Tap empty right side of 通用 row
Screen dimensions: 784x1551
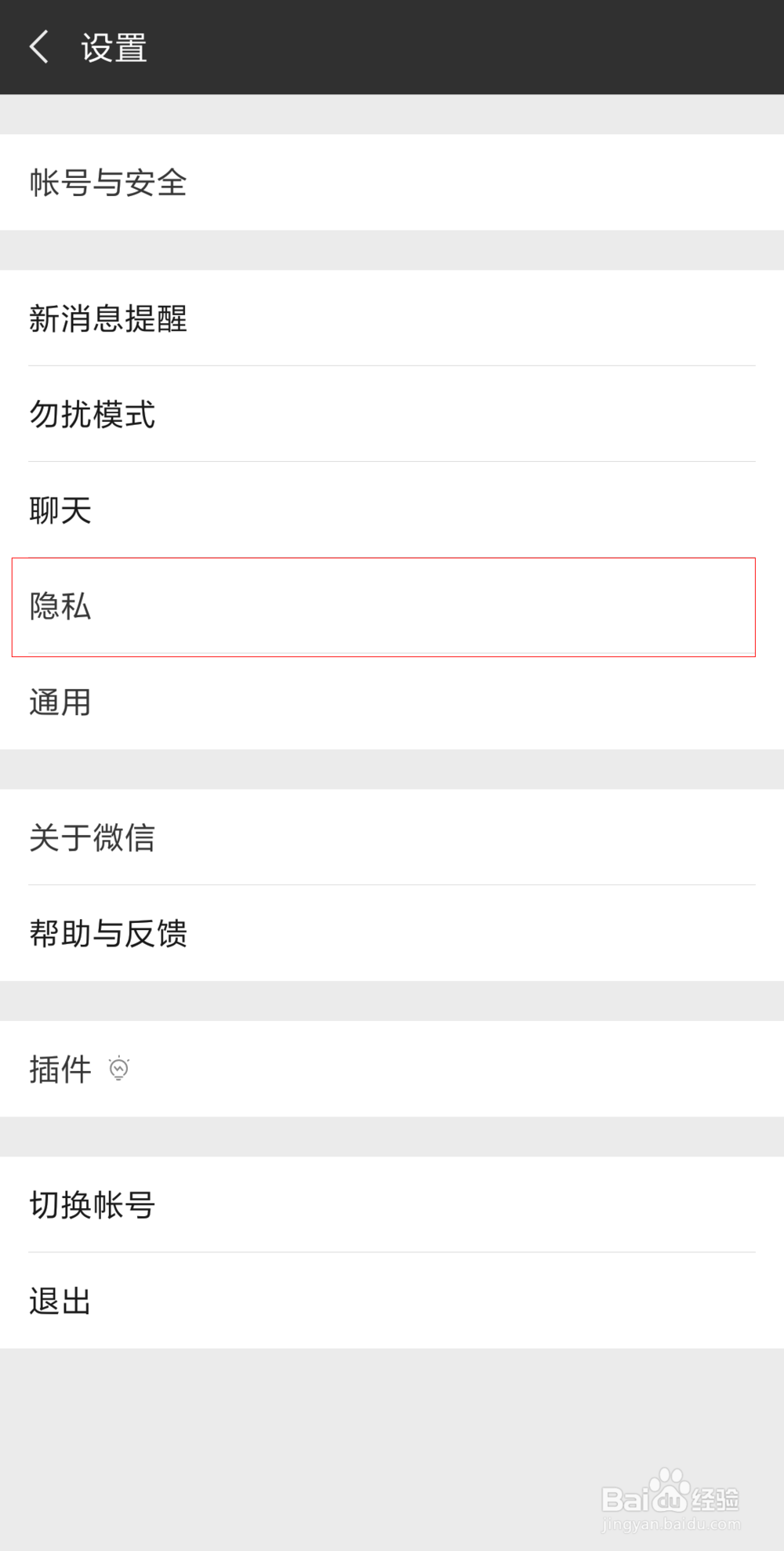coord(470,702)
